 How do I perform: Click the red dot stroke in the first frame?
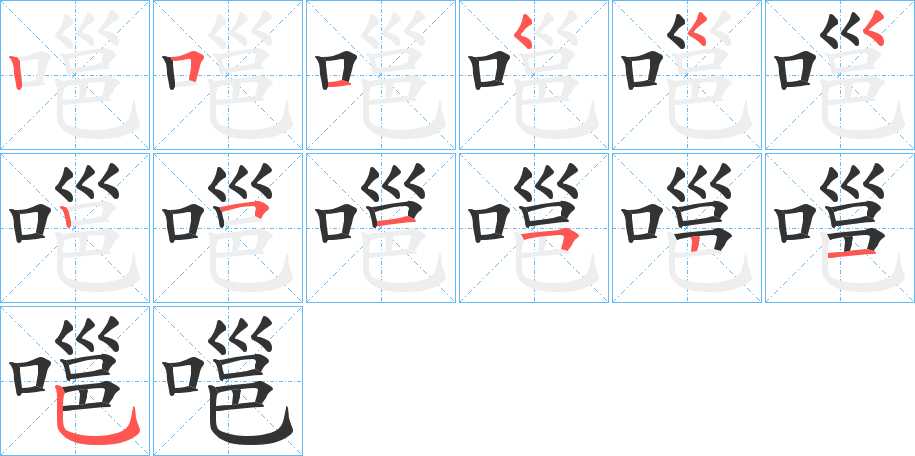pyautogui.click(x=16, y=72)
